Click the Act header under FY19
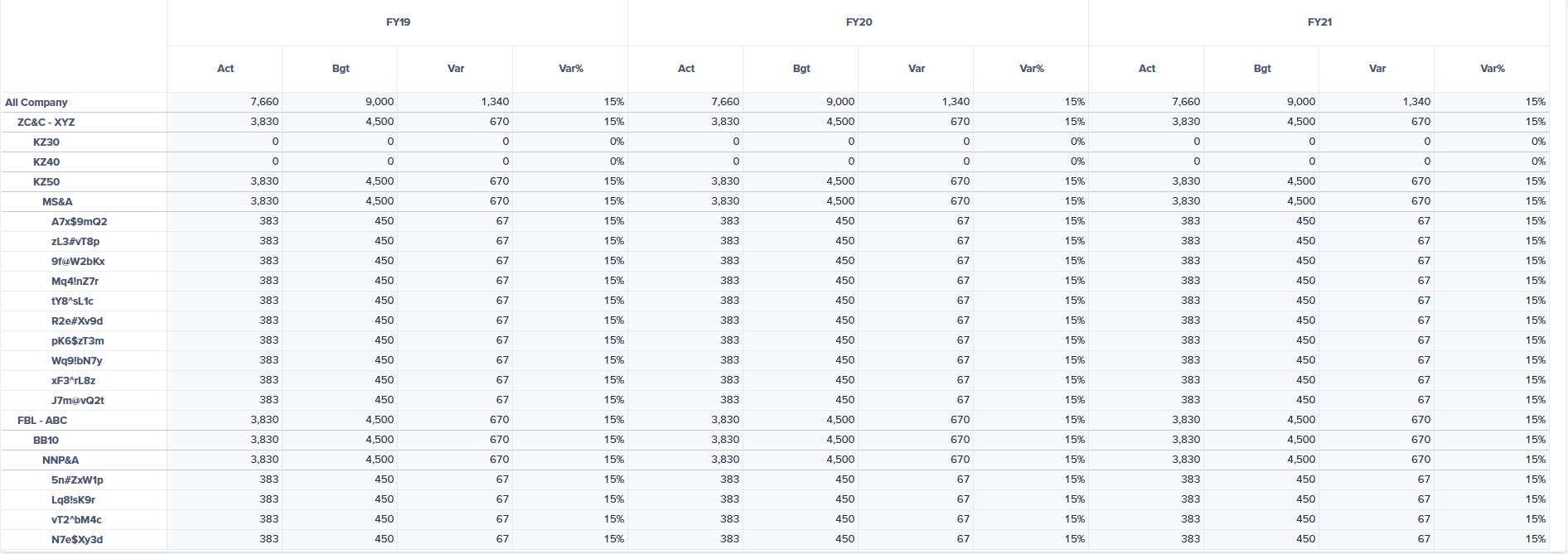The height and width of the screenshot is (554, 1568). (x=225, y=69)
